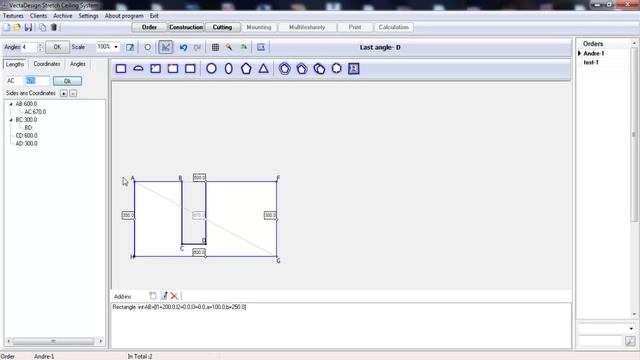Delete add-in with the red X
The width and height of the screenshot is (640, 360).
click(x=174, y=296)
